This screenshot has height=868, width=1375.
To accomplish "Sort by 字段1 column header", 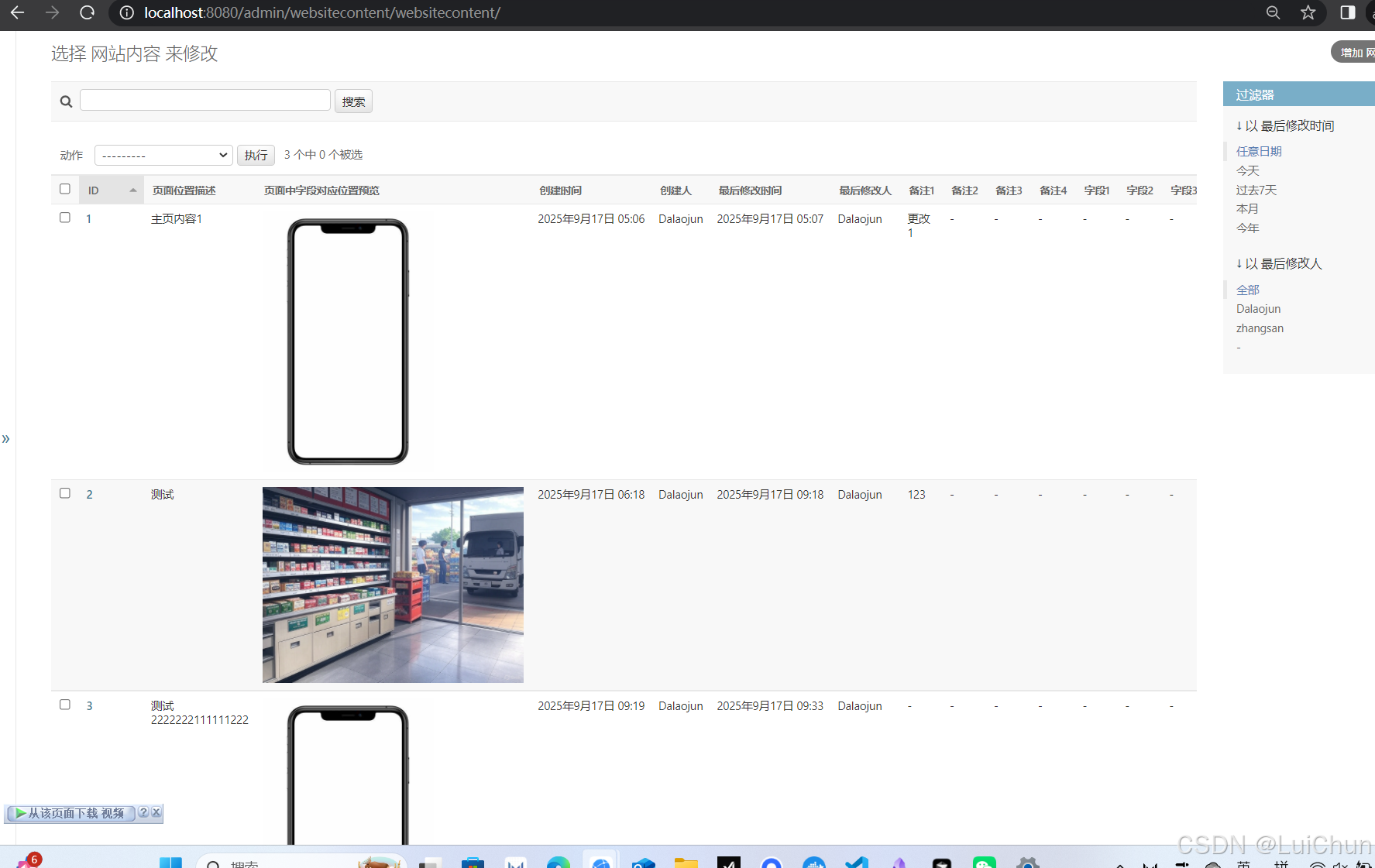I will click(x=1096, y=190).
